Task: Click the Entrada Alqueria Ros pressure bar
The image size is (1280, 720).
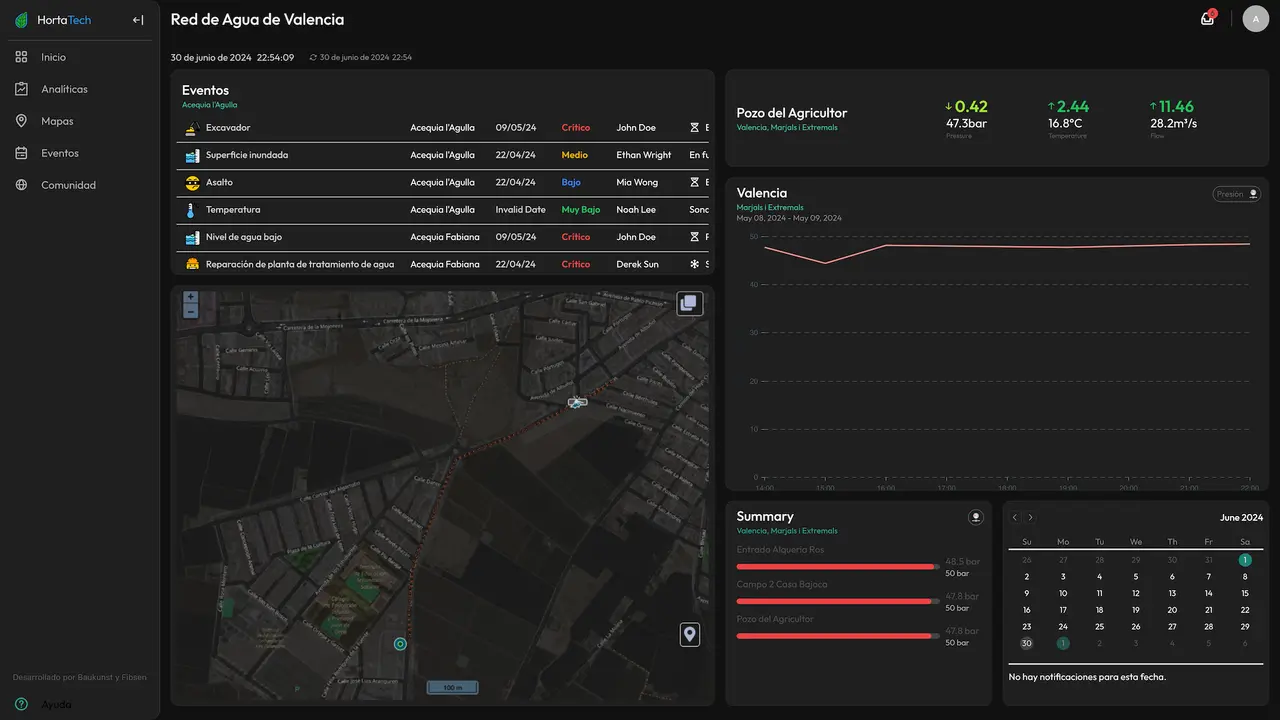Action: [837, 567]
